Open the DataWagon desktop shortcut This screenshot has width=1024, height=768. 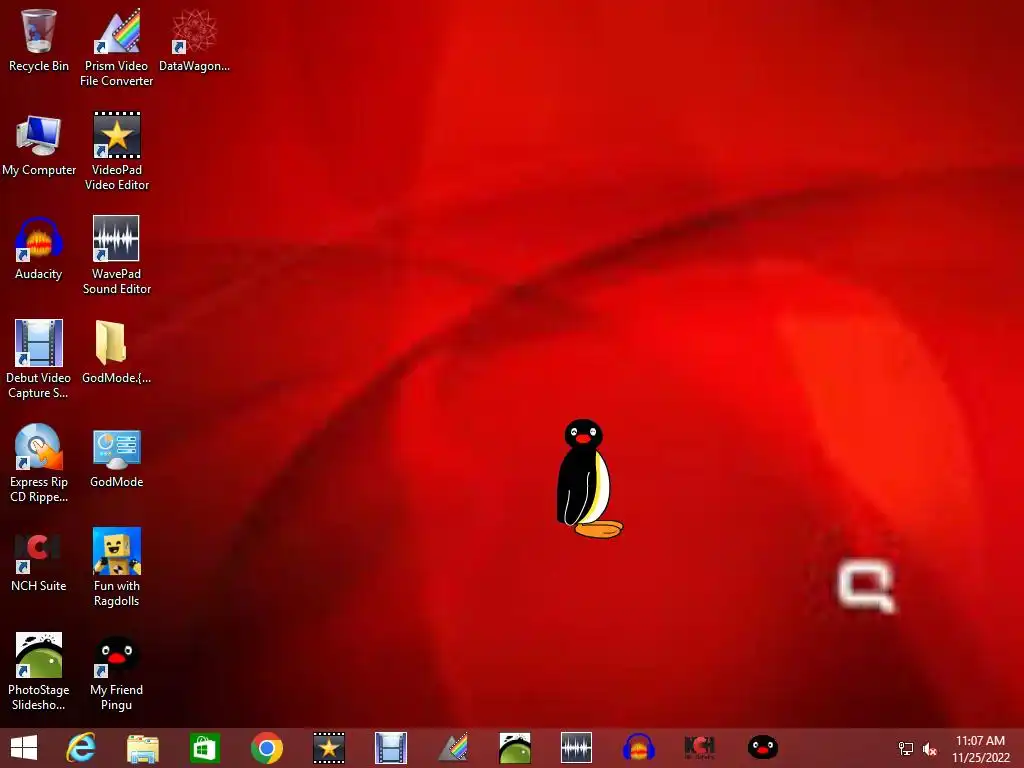coord(194,40)
